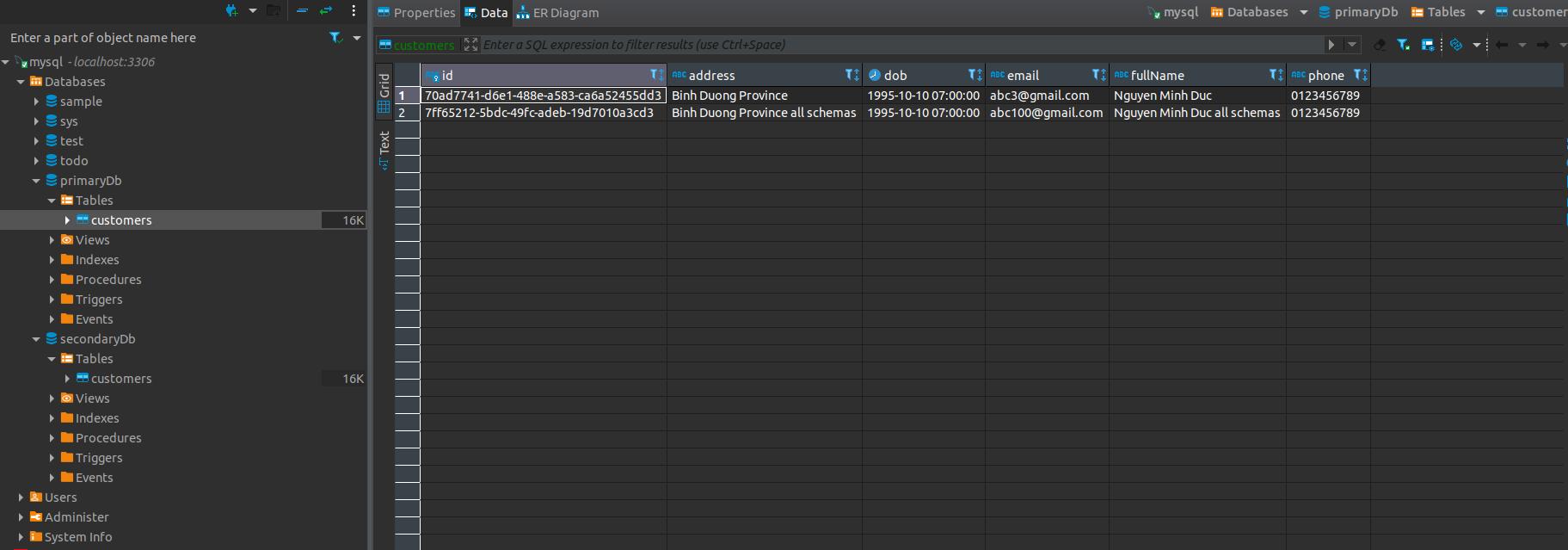Expand the sample database node

click(37, 102)
